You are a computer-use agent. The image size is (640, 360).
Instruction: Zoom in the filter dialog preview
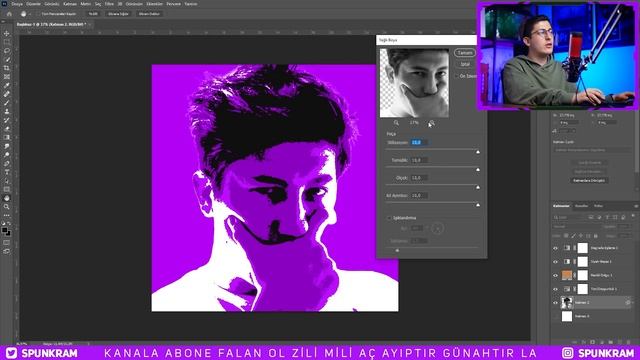click(x=431, y=122)
